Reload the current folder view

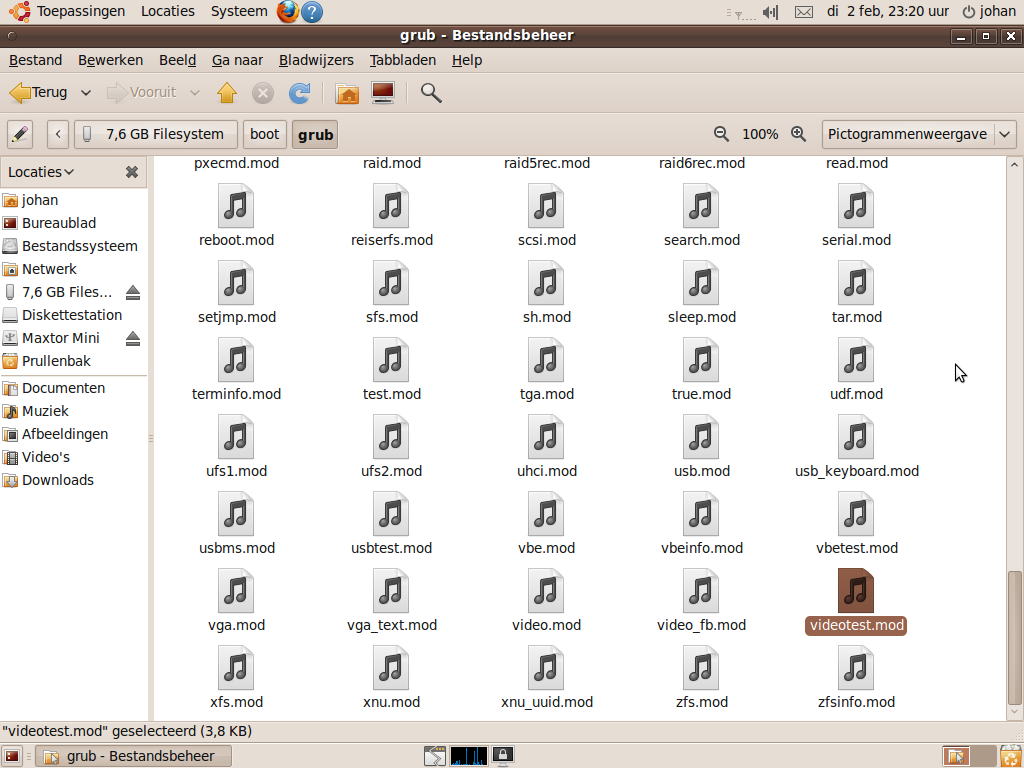[x=299, y=93]
